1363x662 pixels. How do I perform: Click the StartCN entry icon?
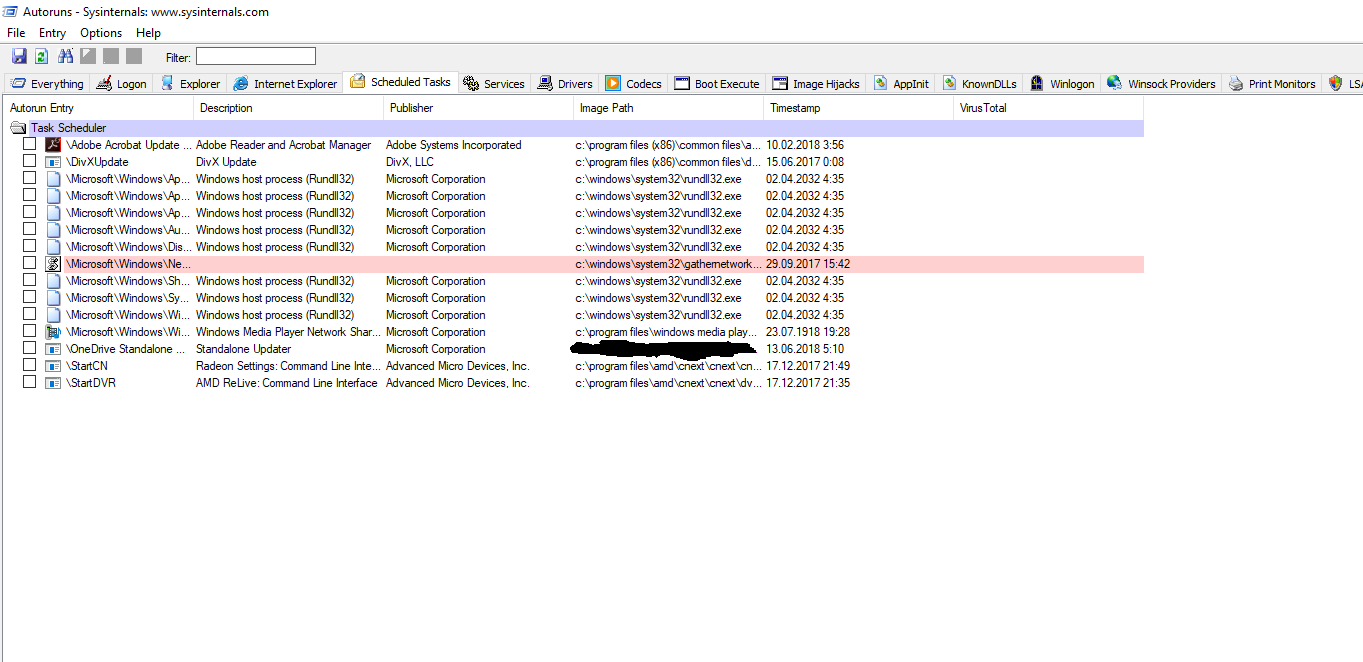coord(53,366)
